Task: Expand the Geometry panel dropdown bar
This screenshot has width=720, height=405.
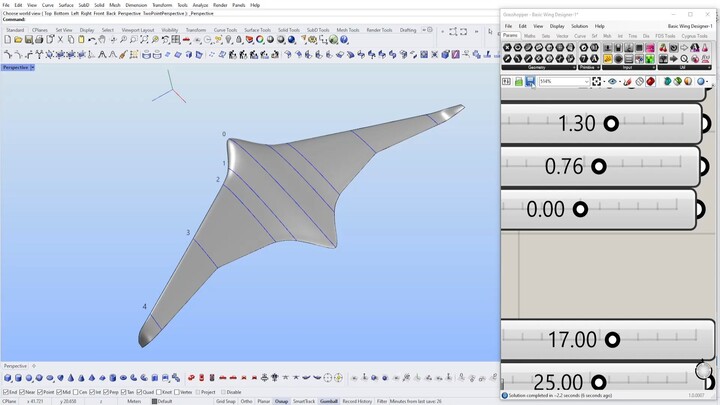Action: coord(537,67)
